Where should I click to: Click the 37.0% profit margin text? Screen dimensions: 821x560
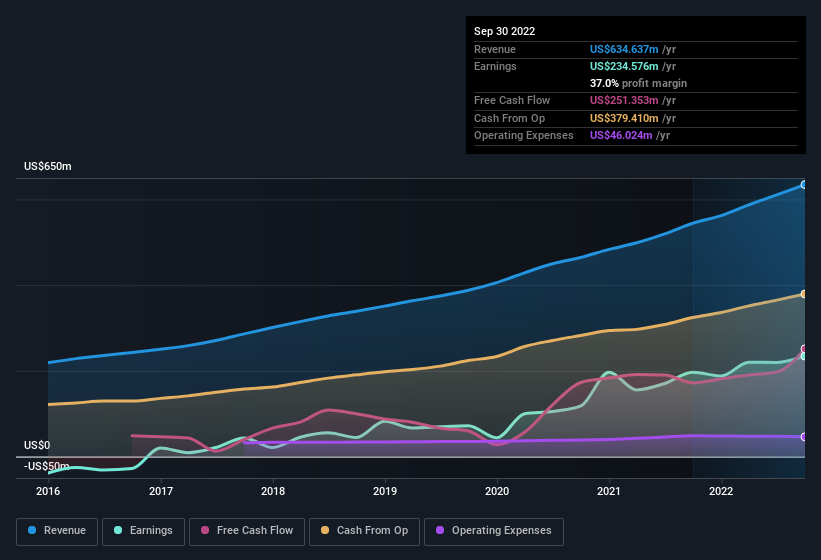pos(638,83)
